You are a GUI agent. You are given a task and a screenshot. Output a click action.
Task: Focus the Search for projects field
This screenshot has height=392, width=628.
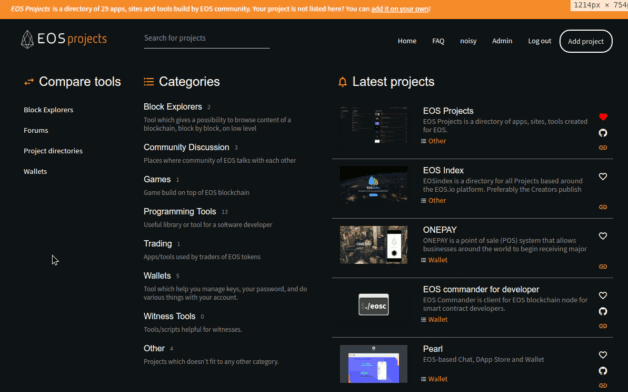pos(207,39)
